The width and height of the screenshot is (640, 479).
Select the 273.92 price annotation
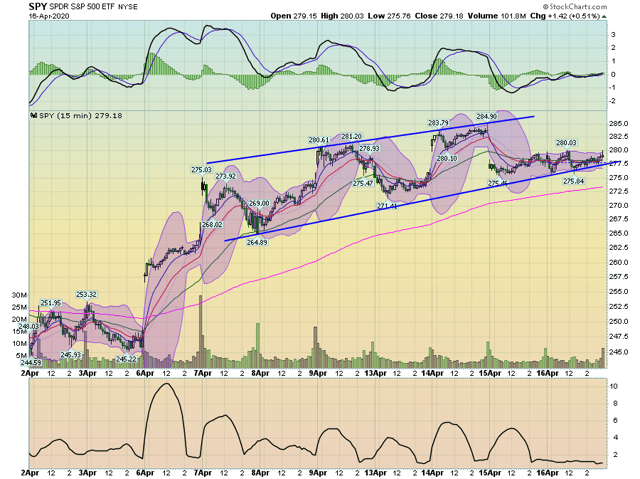226,176
